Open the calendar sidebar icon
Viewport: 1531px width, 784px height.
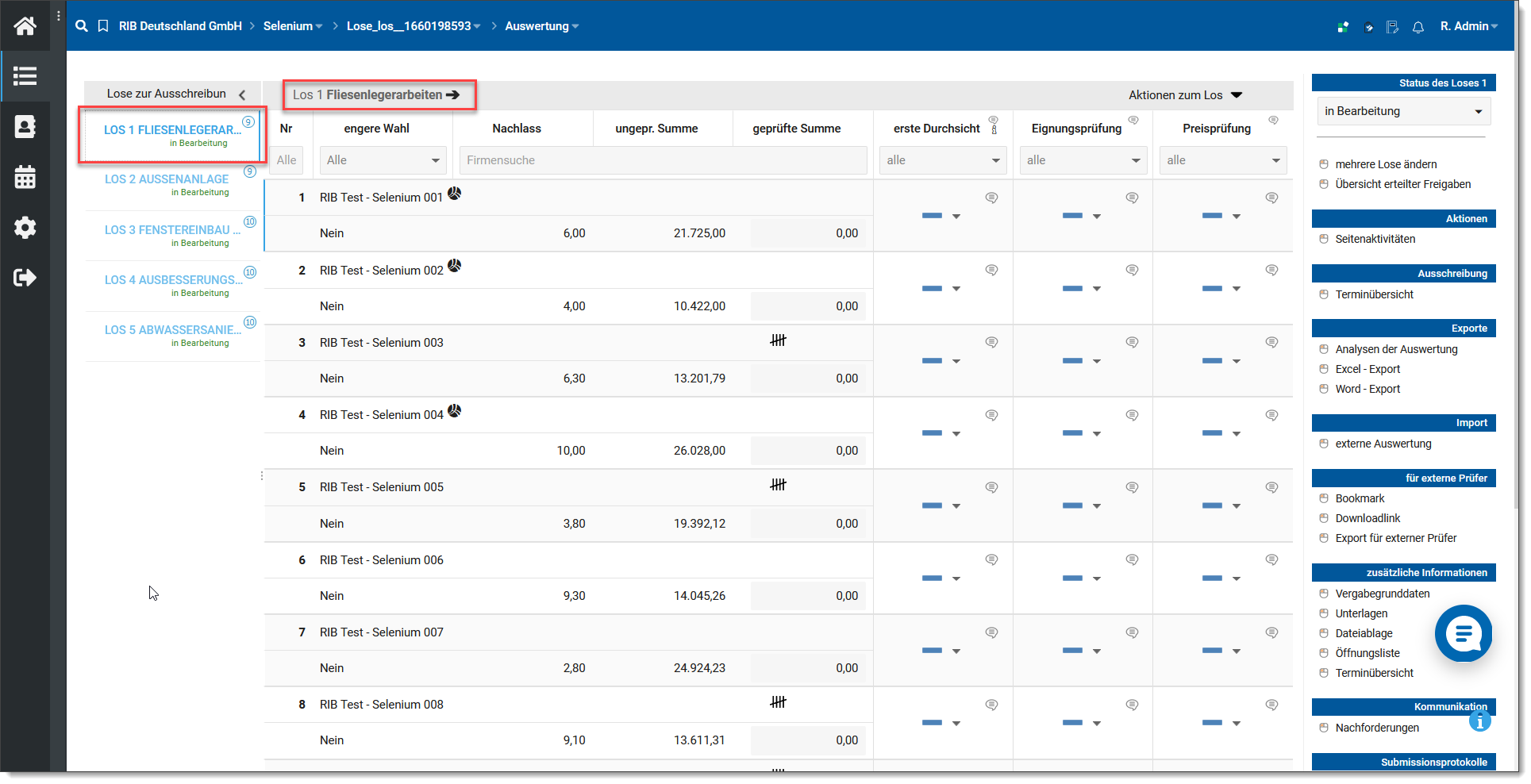coord(25,176)
